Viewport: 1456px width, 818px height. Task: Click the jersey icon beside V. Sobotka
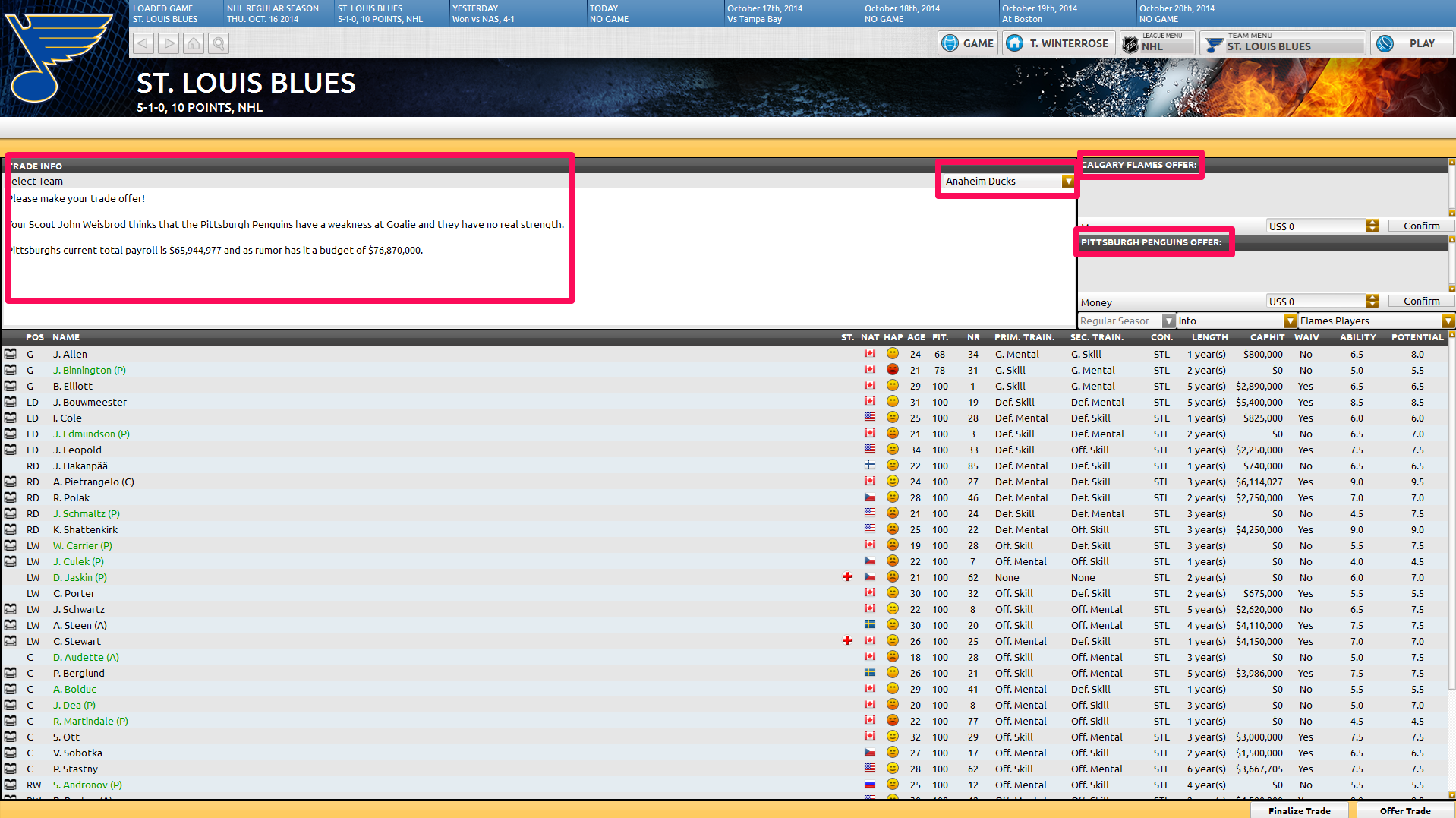coord(10,753)
